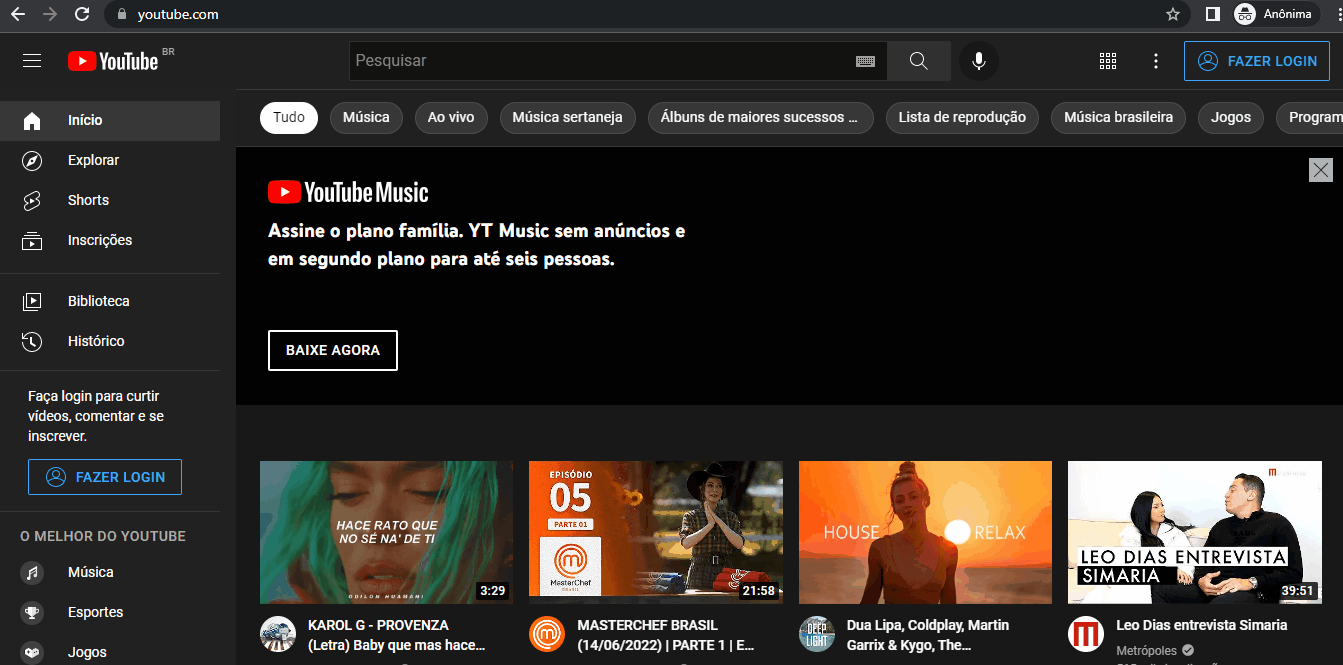Screen dimensions: 1343x665
Task: Bookmark page with star icon
Action: (1173, 14)
